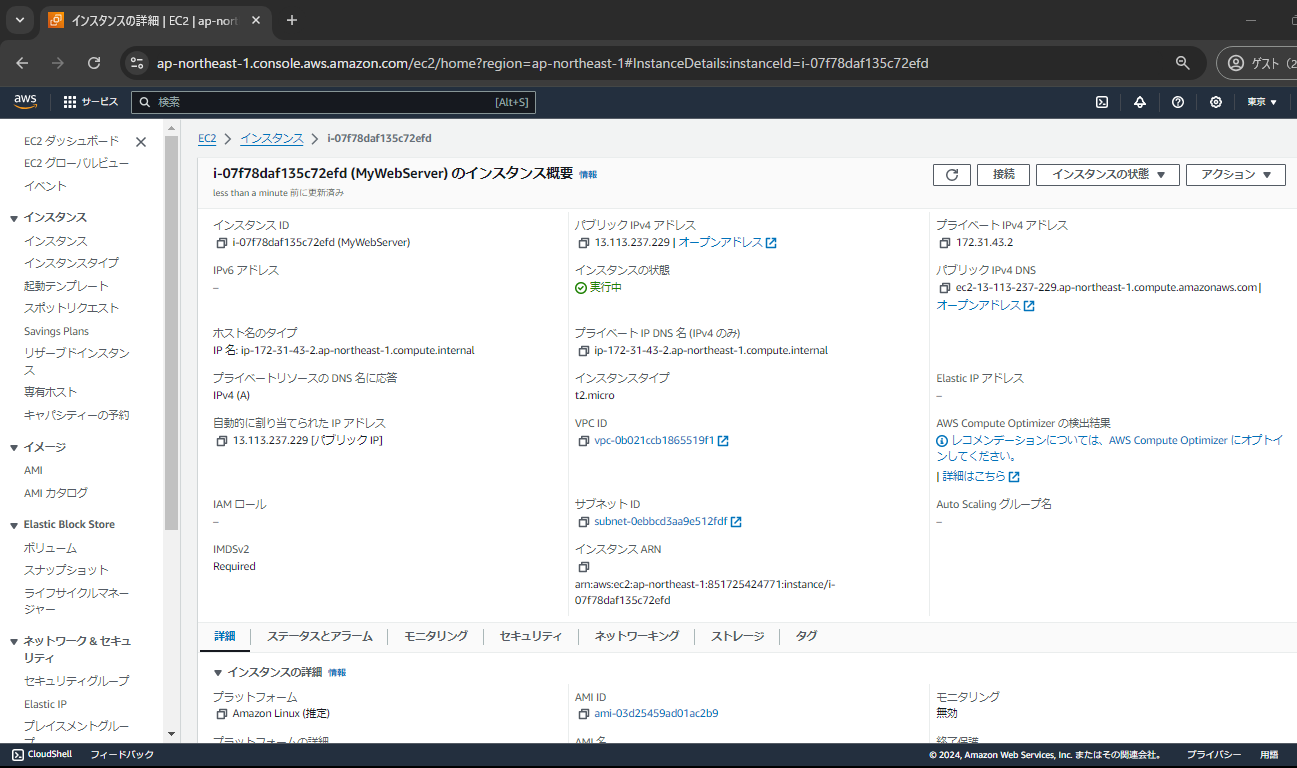Click フィードバック in the footer
Viewport: 1297px width, 768px height.
point(122,755)
